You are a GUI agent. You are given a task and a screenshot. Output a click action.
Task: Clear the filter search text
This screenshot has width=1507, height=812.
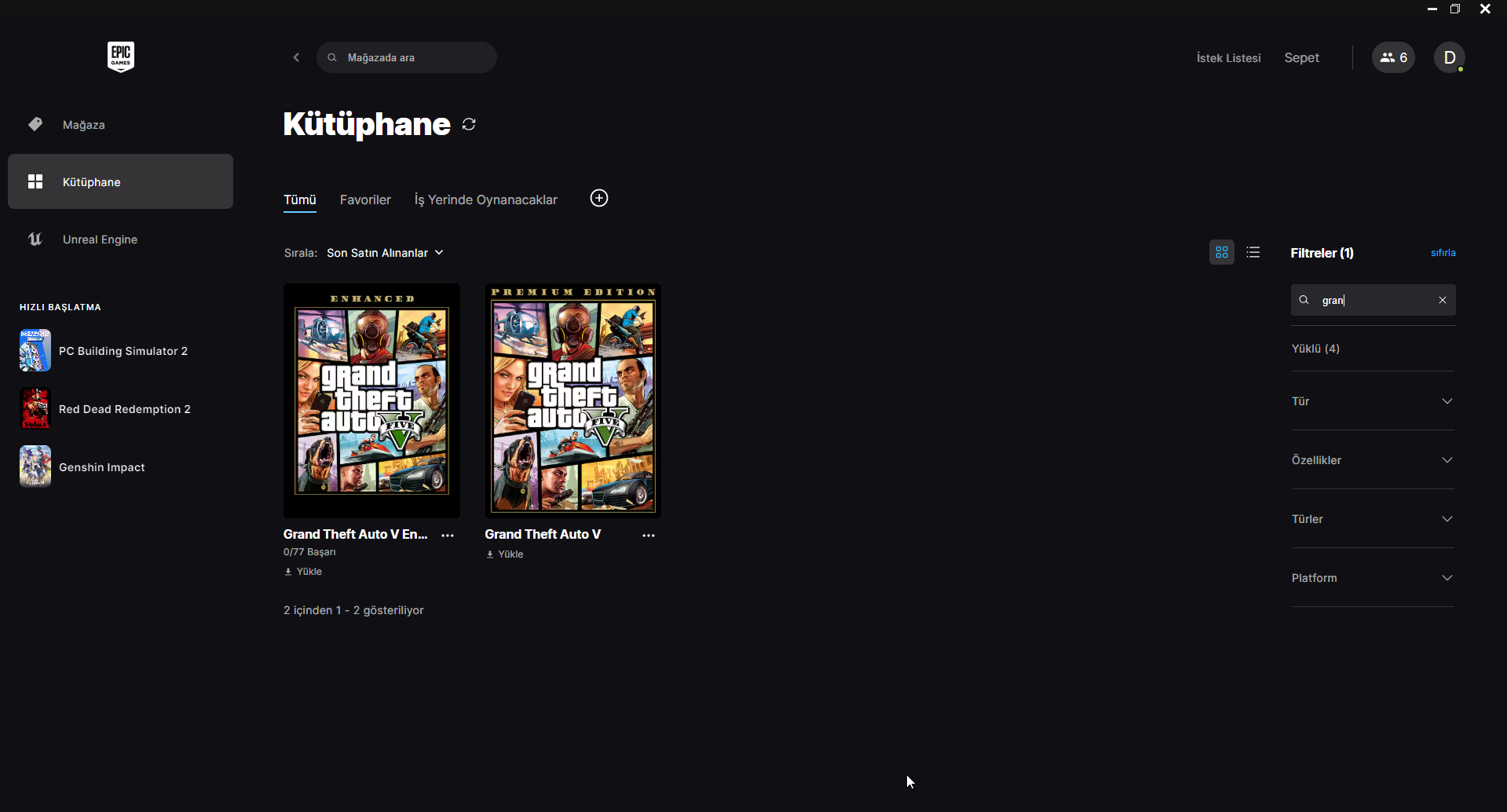[1443, 300]
